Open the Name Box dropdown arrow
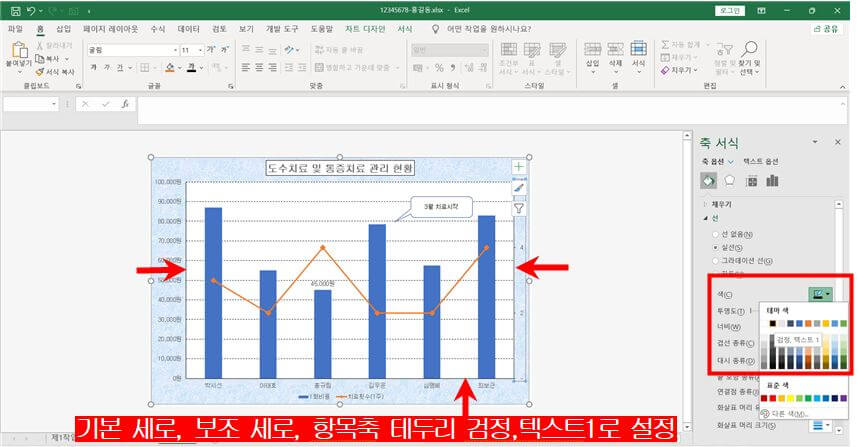Screen dimensions: 857x447 [x=54, y=104]
